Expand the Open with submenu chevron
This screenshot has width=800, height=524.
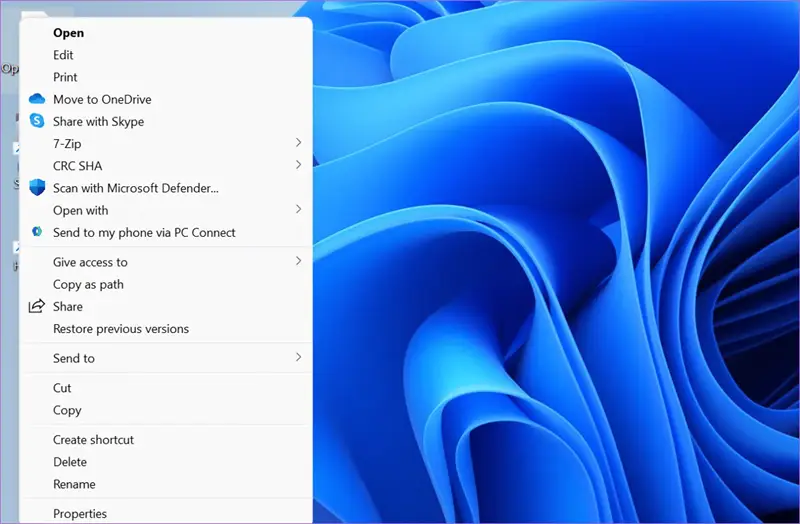click(298, 209)
